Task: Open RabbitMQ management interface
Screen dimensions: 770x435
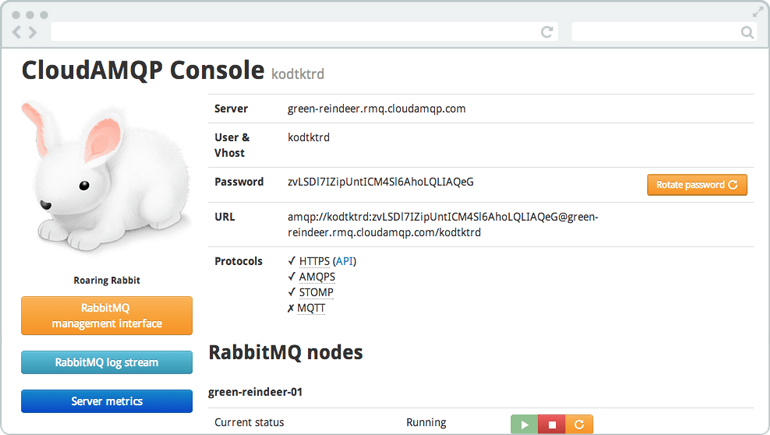Action: pos(107,316)
